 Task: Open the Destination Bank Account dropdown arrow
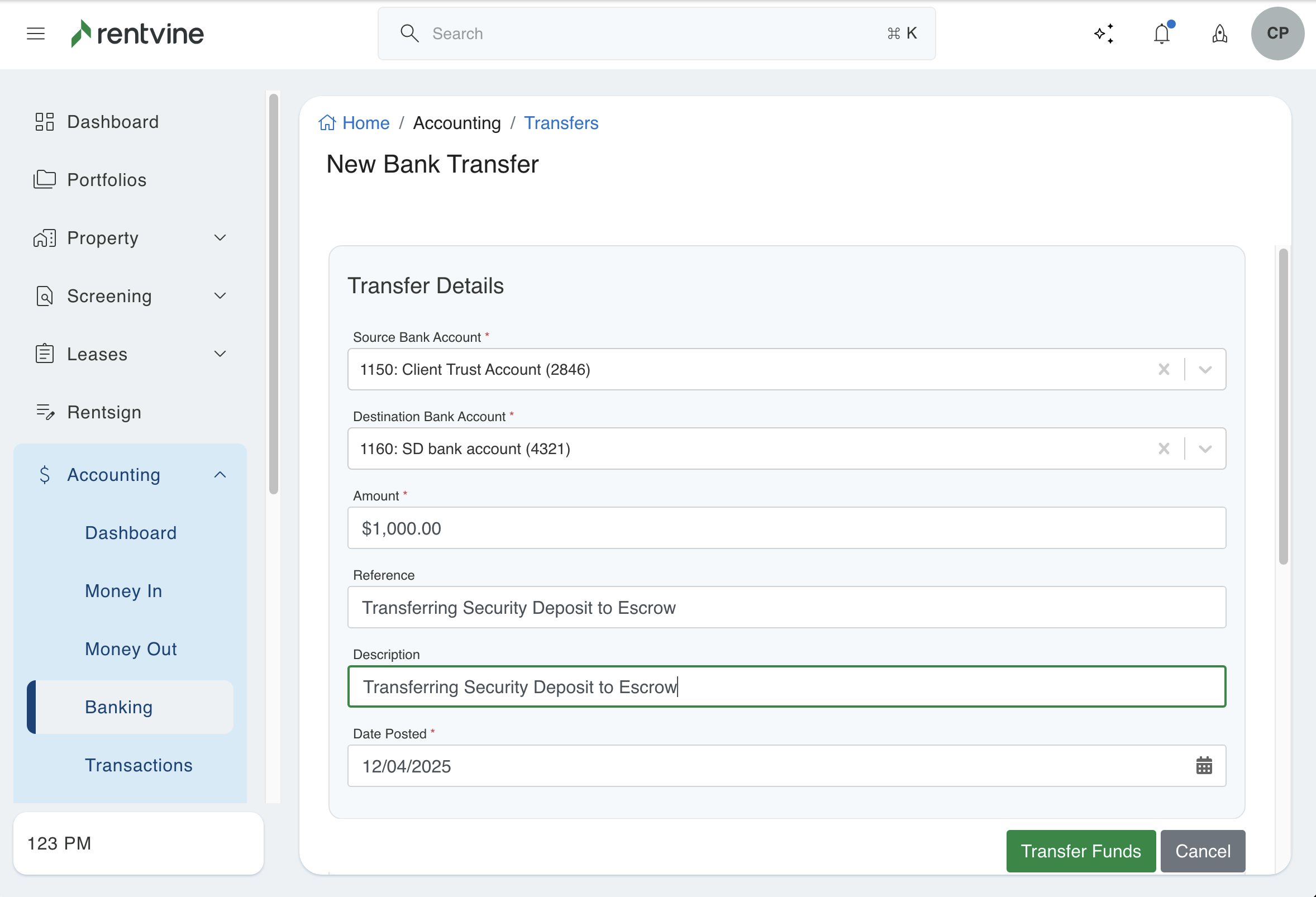point(1205,448)
